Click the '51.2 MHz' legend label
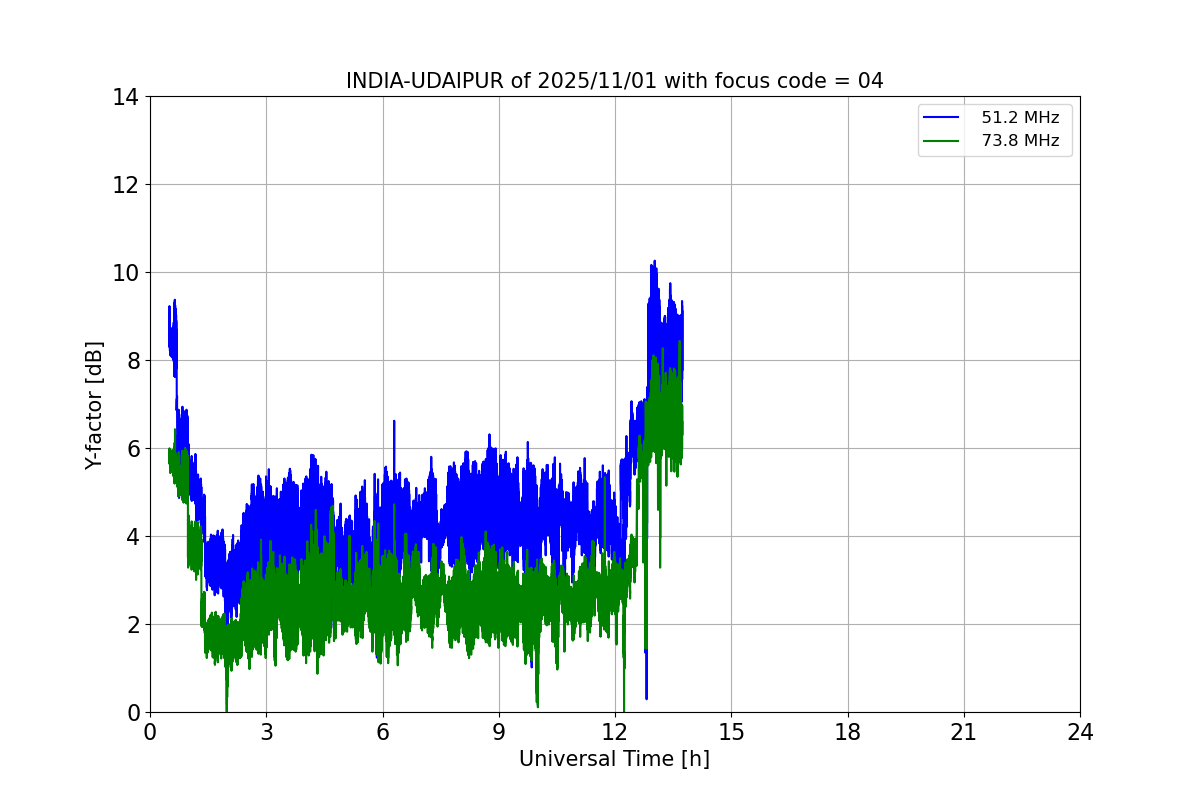 click(1020, 117)
